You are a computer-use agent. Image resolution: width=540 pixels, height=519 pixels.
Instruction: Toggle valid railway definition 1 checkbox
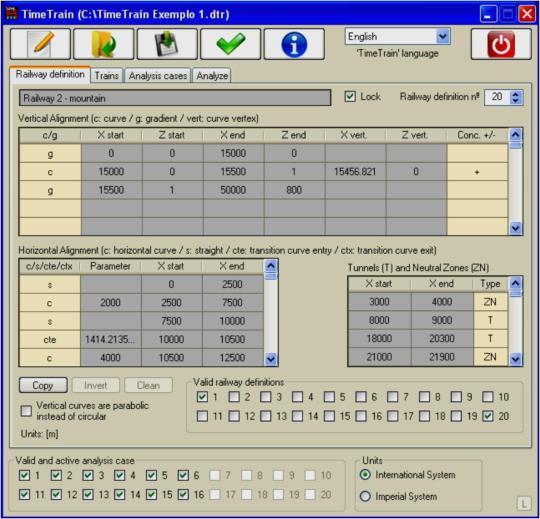coord(202,397)
